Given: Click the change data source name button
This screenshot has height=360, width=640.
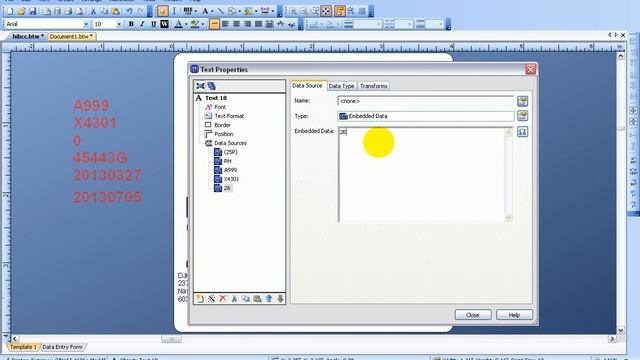Looking at the screenshot, I should (522, 101).
